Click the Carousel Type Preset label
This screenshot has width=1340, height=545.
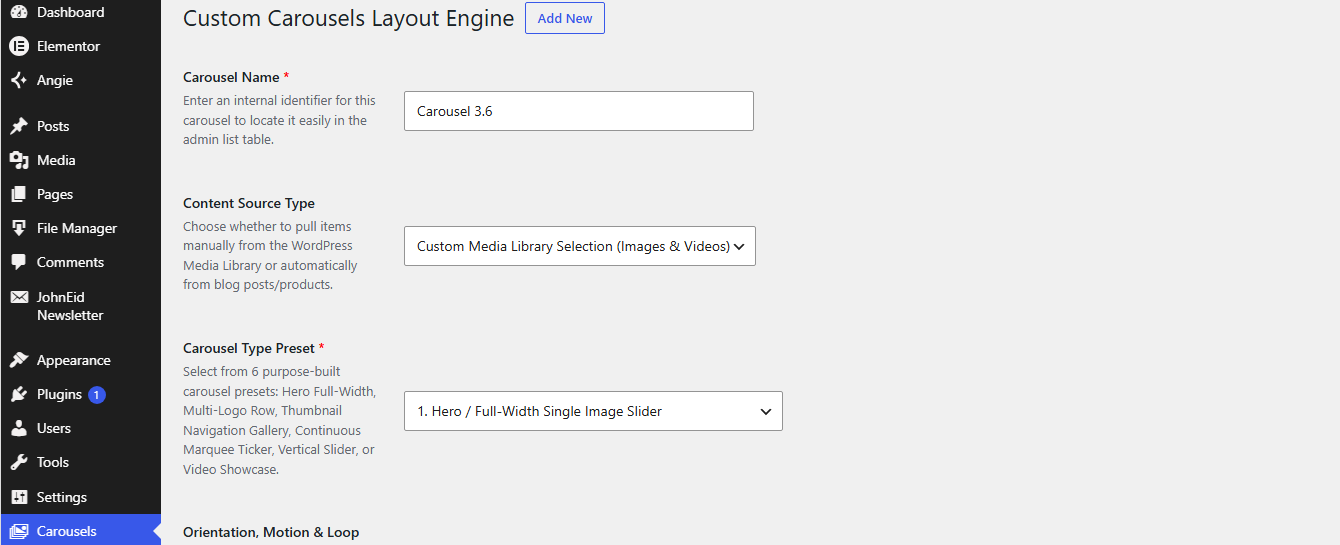tap(254, 348)
